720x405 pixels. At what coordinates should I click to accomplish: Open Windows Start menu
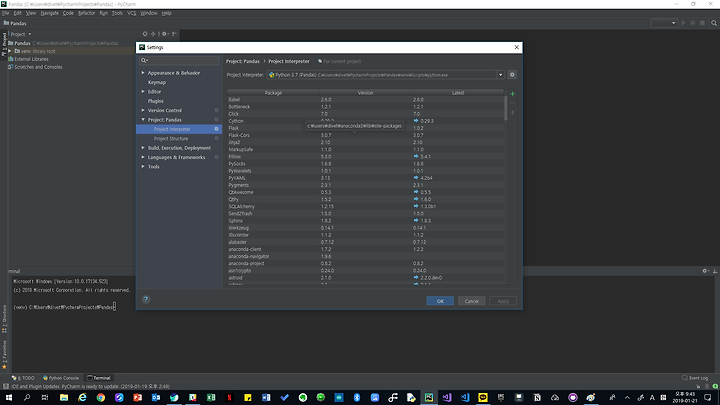pyautogui.click(x=9, y=398)
